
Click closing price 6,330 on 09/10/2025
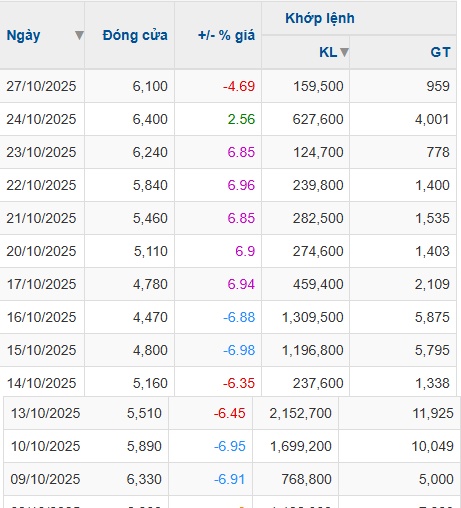click(144, 479)
